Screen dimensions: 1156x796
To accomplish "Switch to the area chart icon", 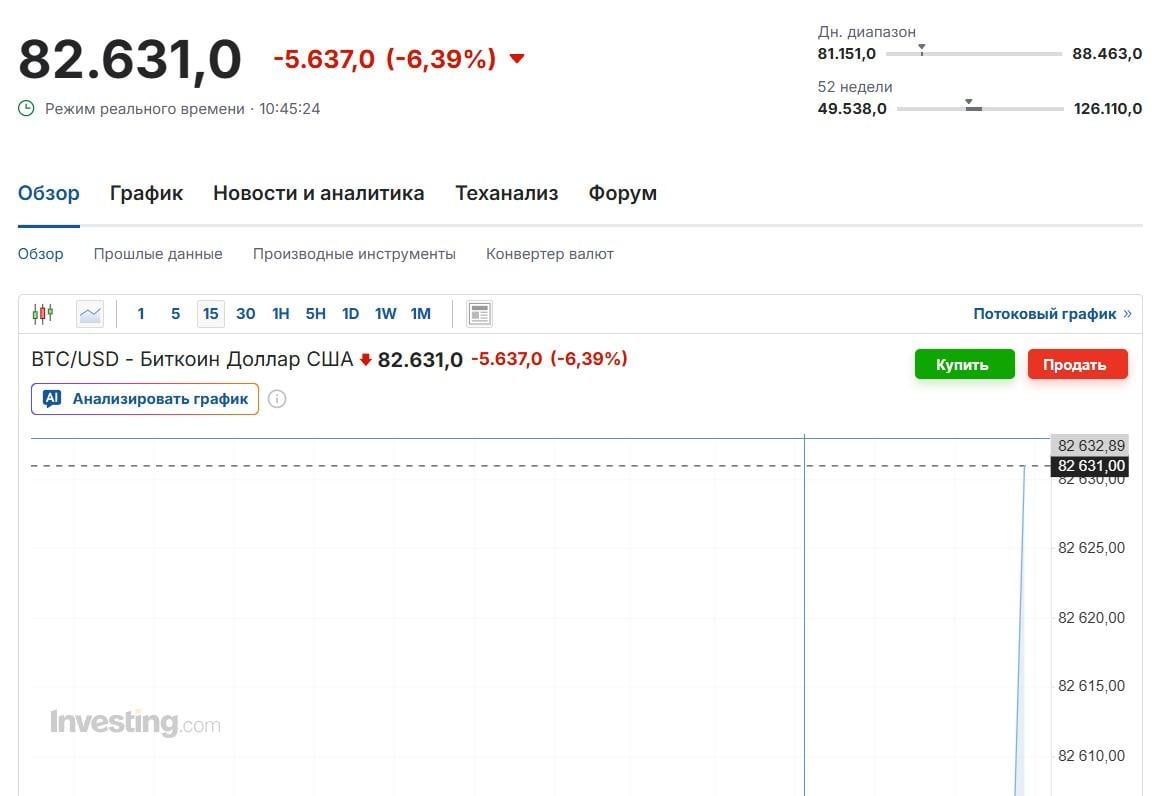I will (x=90, y=314).
